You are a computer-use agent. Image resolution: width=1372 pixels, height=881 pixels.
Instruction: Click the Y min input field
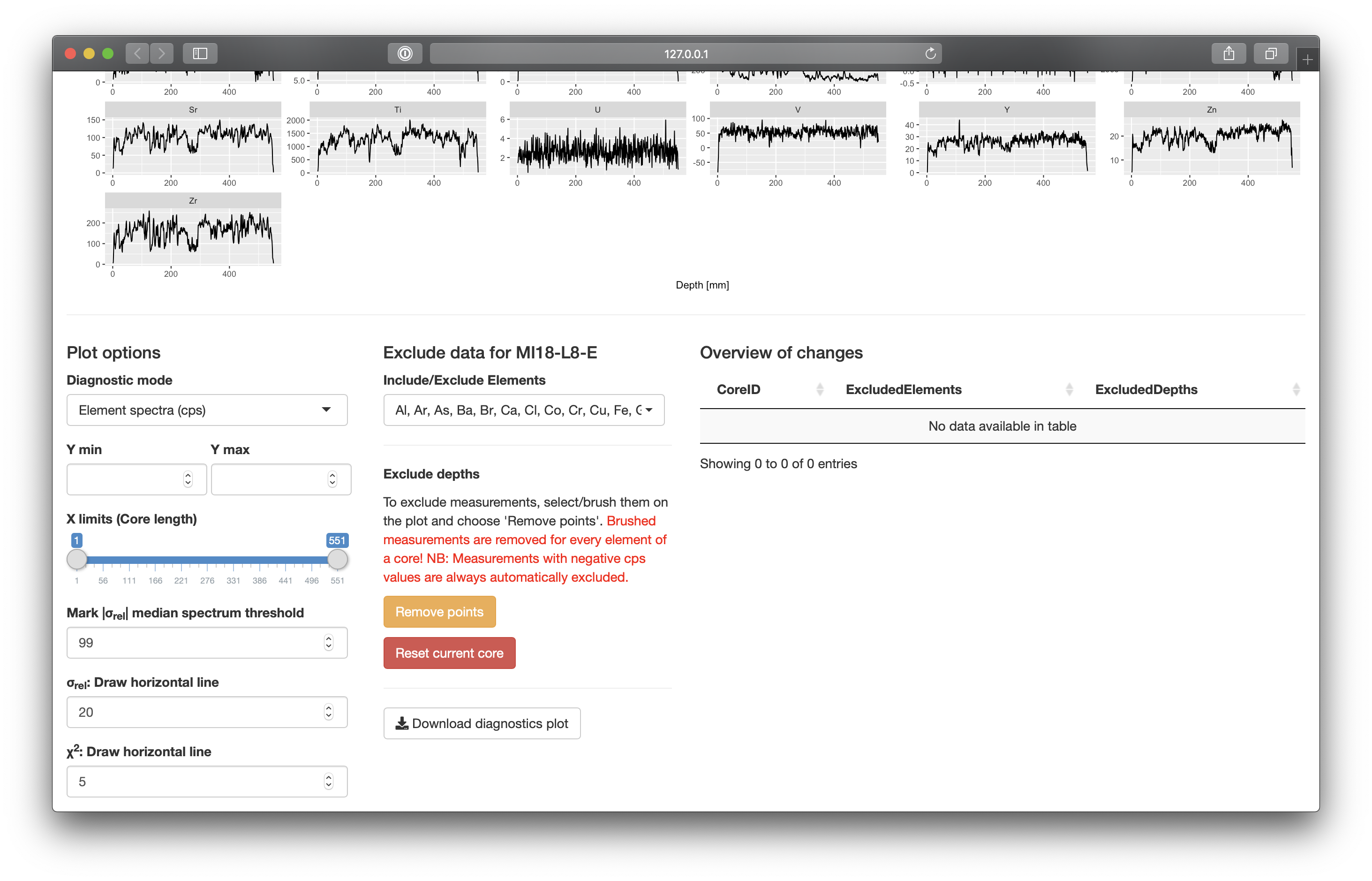(126, 479)
